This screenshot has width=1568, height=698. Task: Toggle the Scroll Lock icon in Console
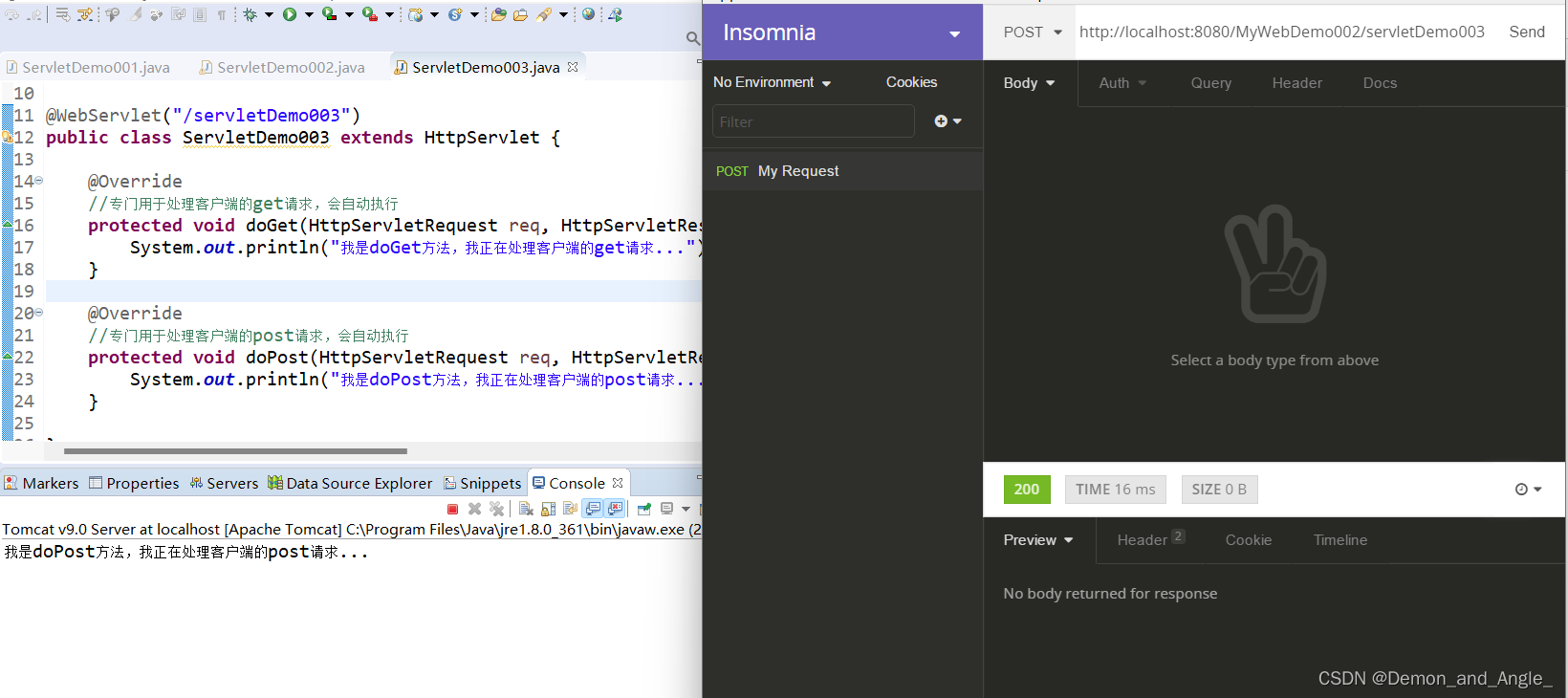tap(548, 510)
